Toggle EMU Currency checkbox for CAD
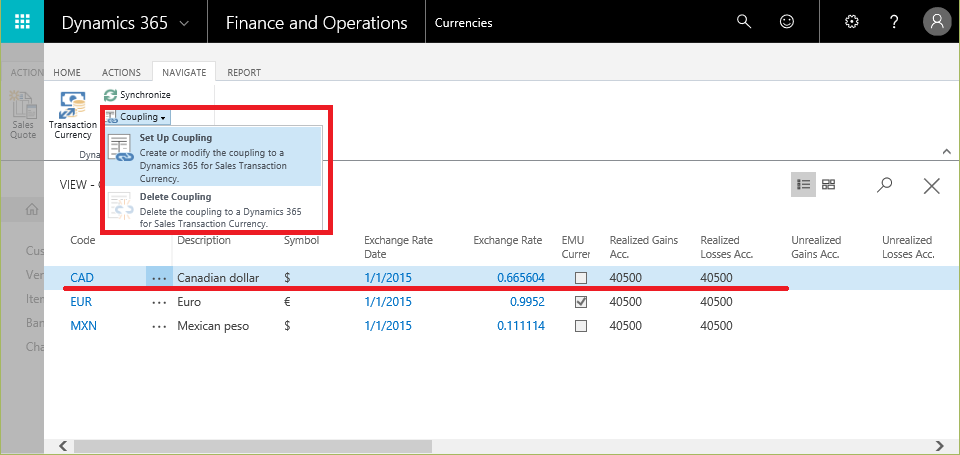The height and width of the screenshot is (455, 960). (581, 278)
